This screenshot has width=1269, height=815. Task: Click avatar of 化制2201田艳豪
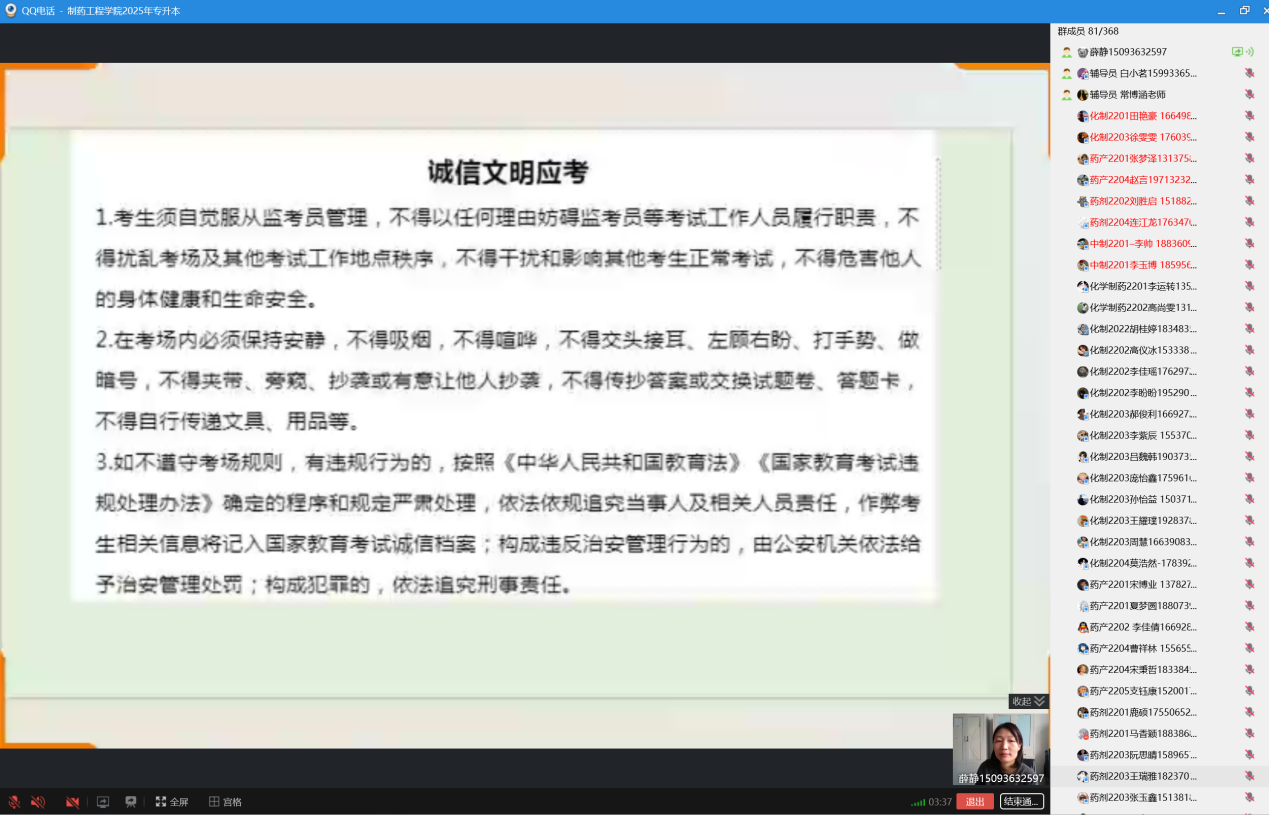[x=1082, y=116]
